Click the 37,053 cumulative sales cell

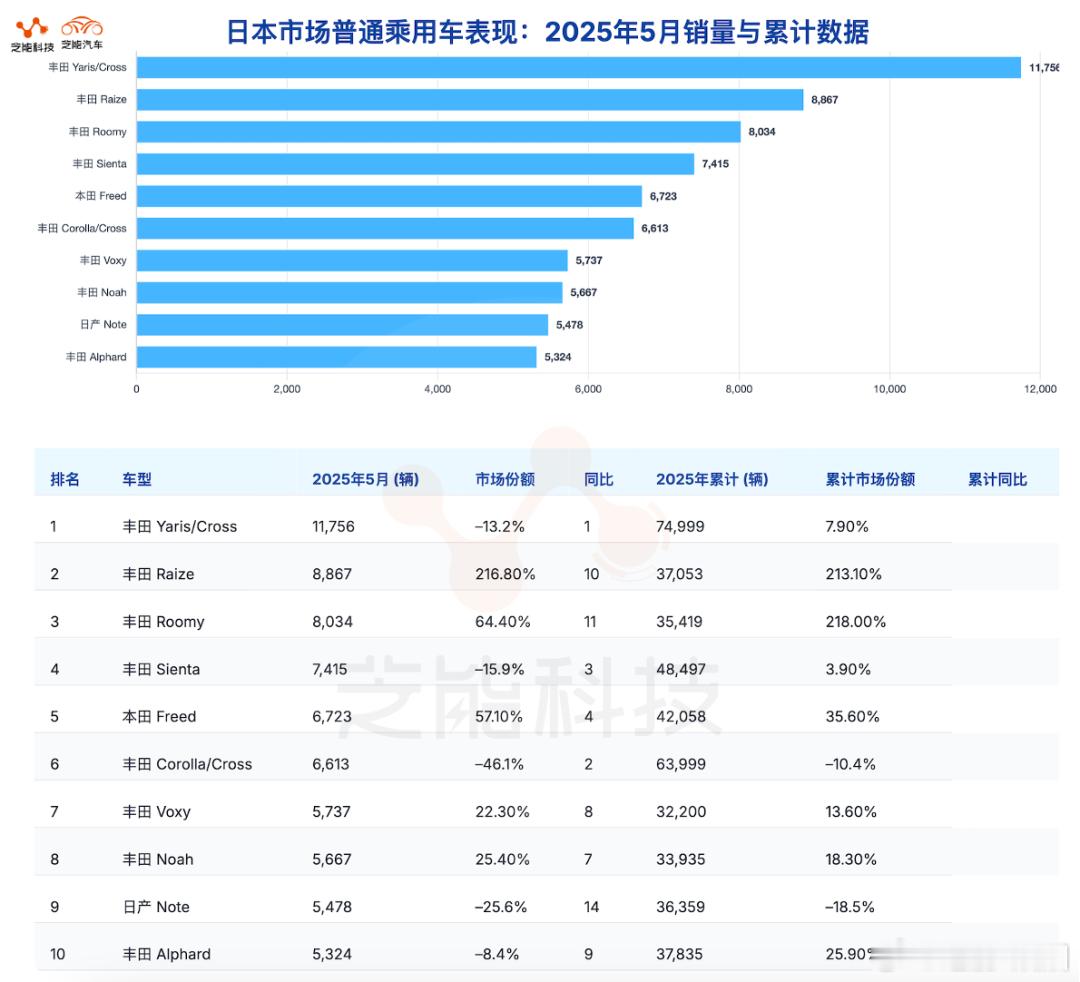[680, 574]
